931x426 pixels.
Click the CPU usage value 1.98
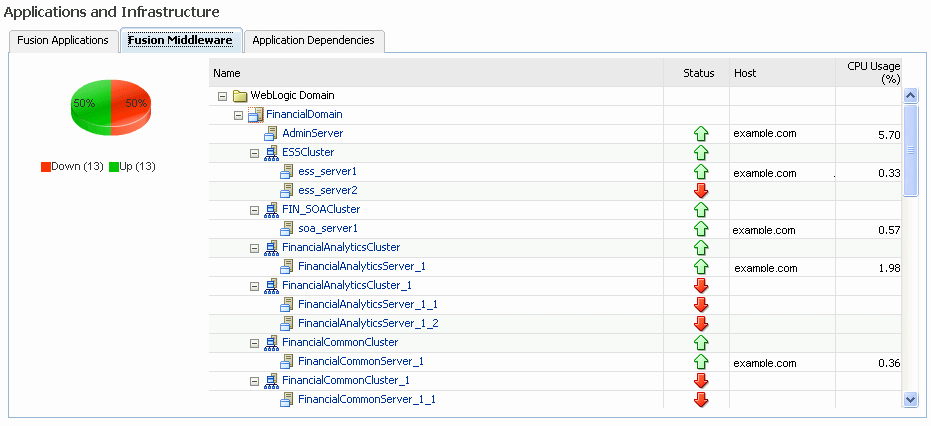click(x=889, y=269)
